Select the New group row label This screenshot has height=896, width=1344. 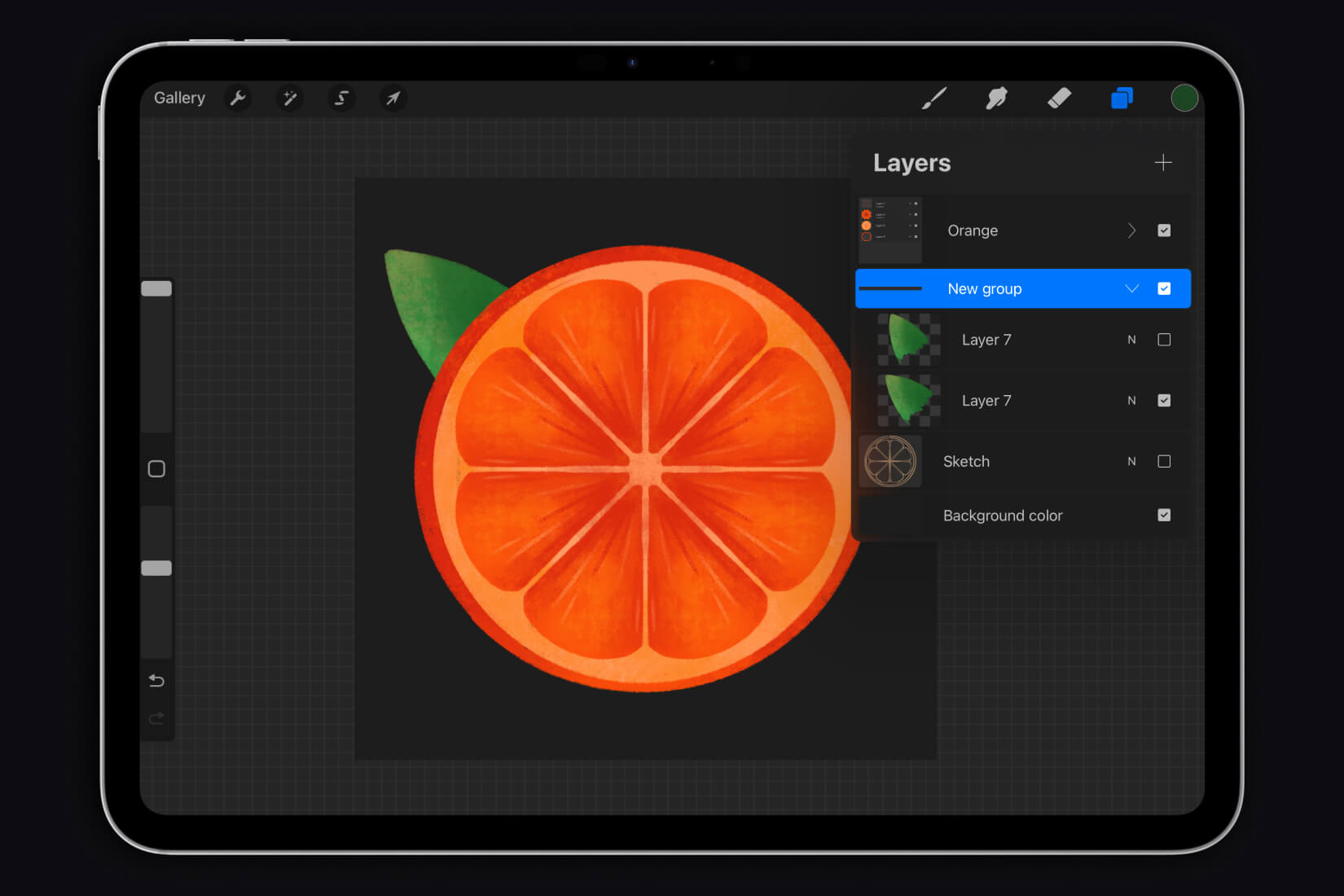click(x=984, y=288)
